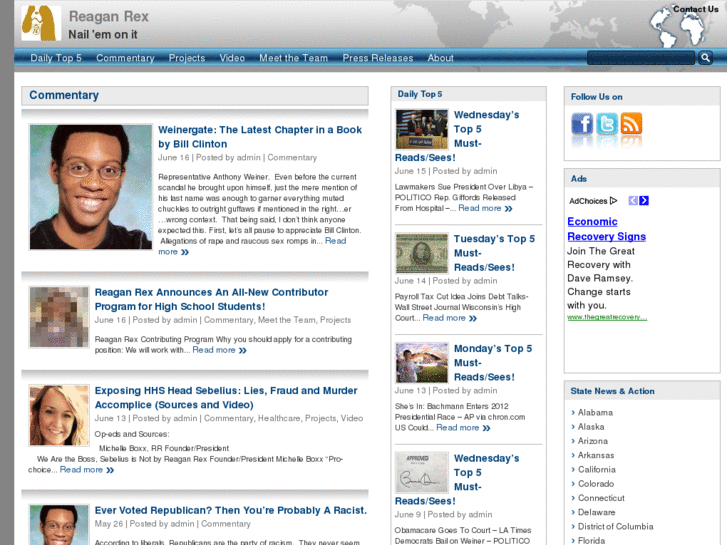Image resolution: width=727 pixels, height=545 pixels.
Task: Select Florida in State News
Action: [591, 541]
